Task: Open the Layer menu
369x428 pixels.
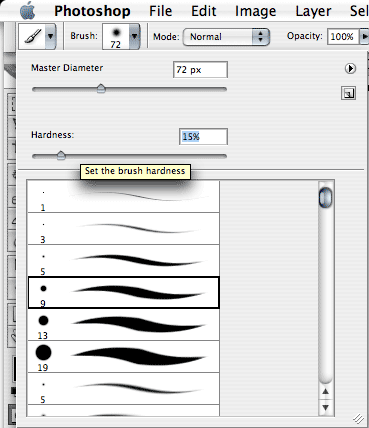Action: (313, 12)
